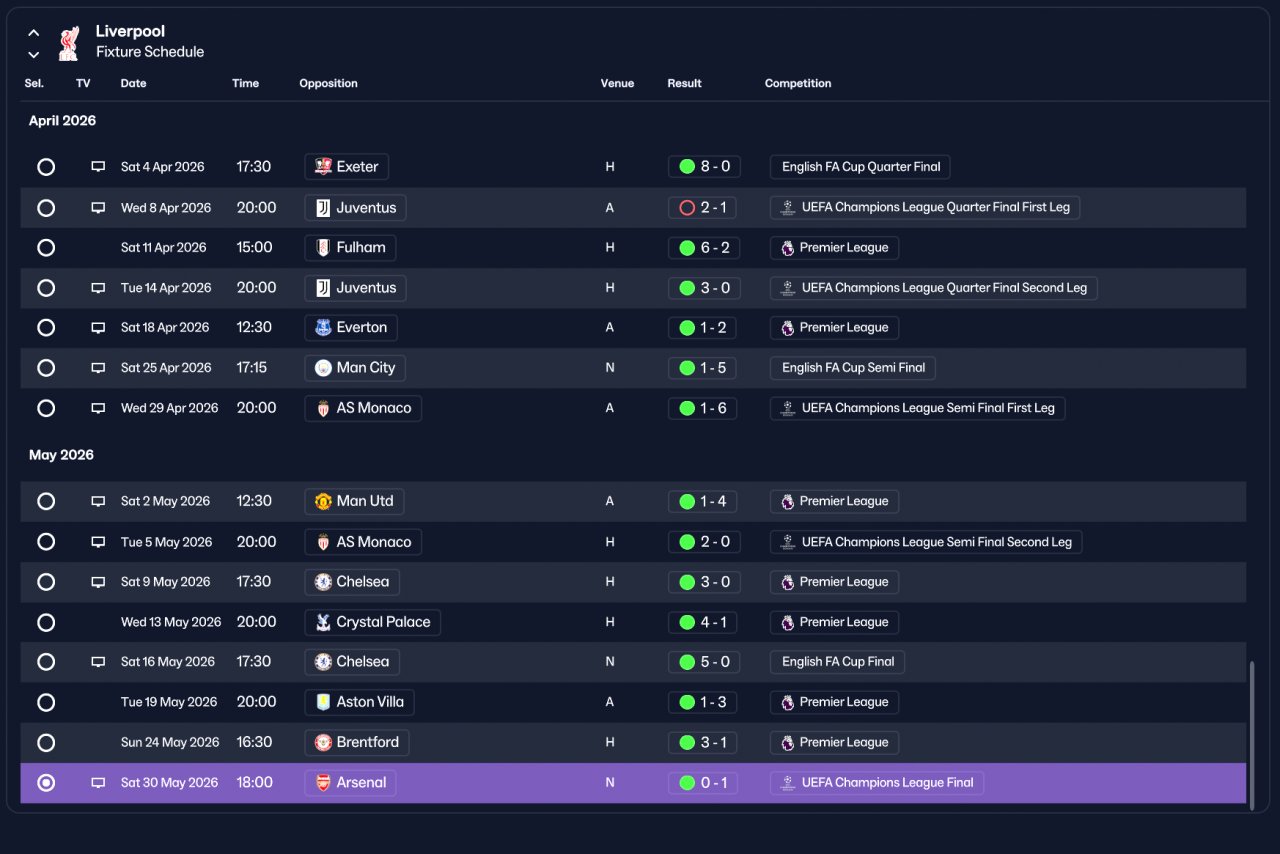1280x854 pixels.
Task: Click the up chevron beside Liverpool
Action: [x=34, y=33]
